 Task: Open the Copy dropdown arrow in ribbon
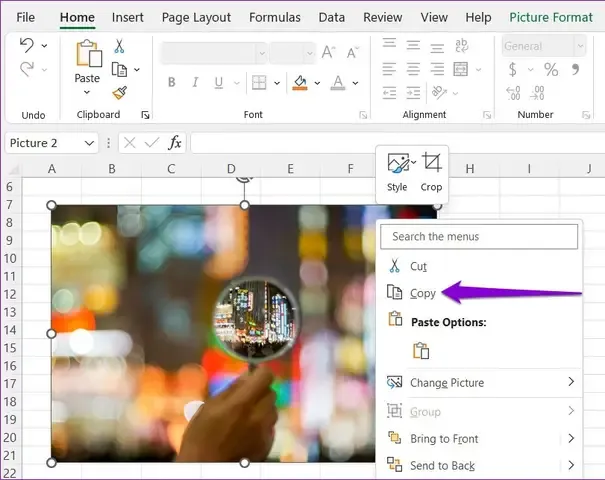(137, 70)
